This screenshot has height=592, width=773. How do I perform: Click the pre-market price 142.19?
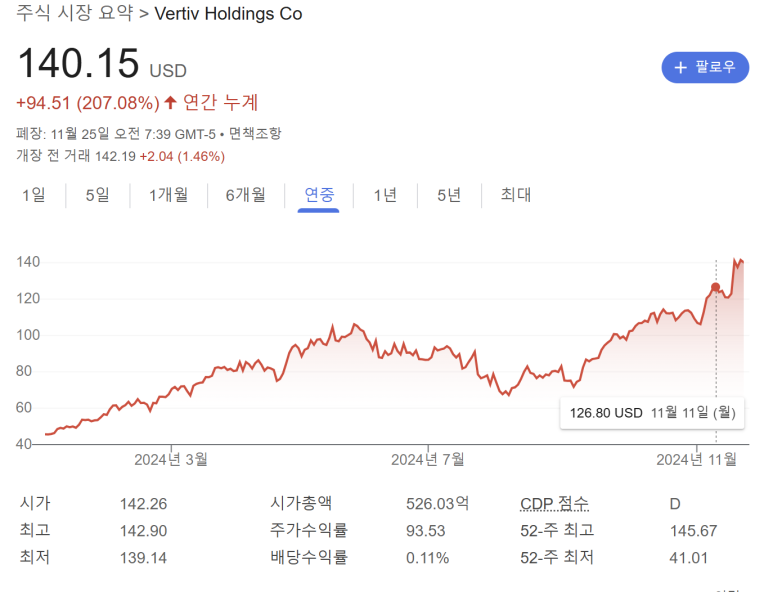click(x=115, y=156)
